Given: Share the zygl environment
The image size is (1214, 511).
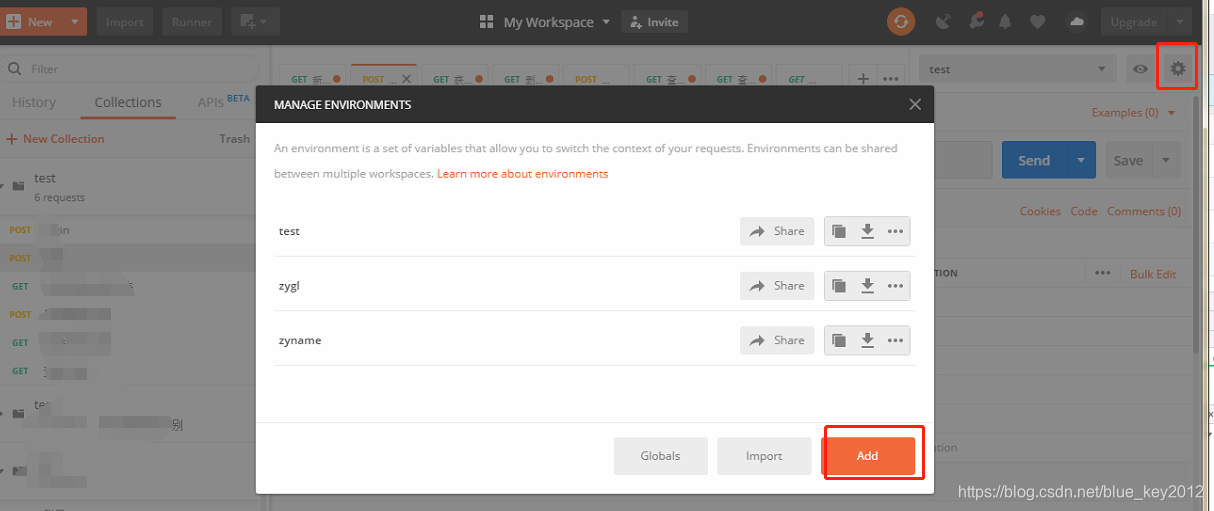Looking at the screenshot, I should [x=777, y=286].
